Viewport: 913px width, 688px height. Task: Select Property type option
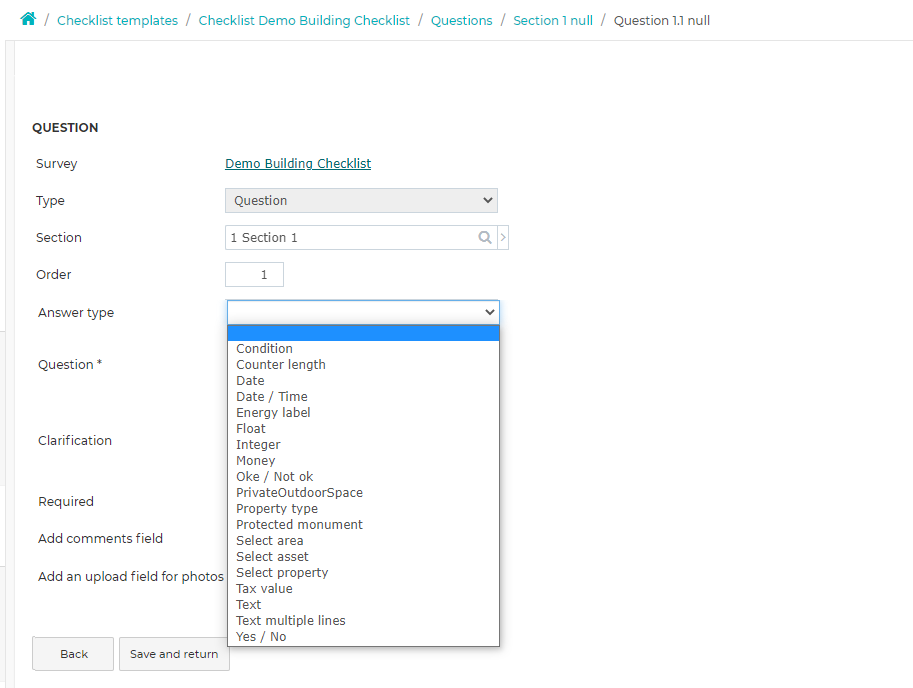(x=363, y=509)
